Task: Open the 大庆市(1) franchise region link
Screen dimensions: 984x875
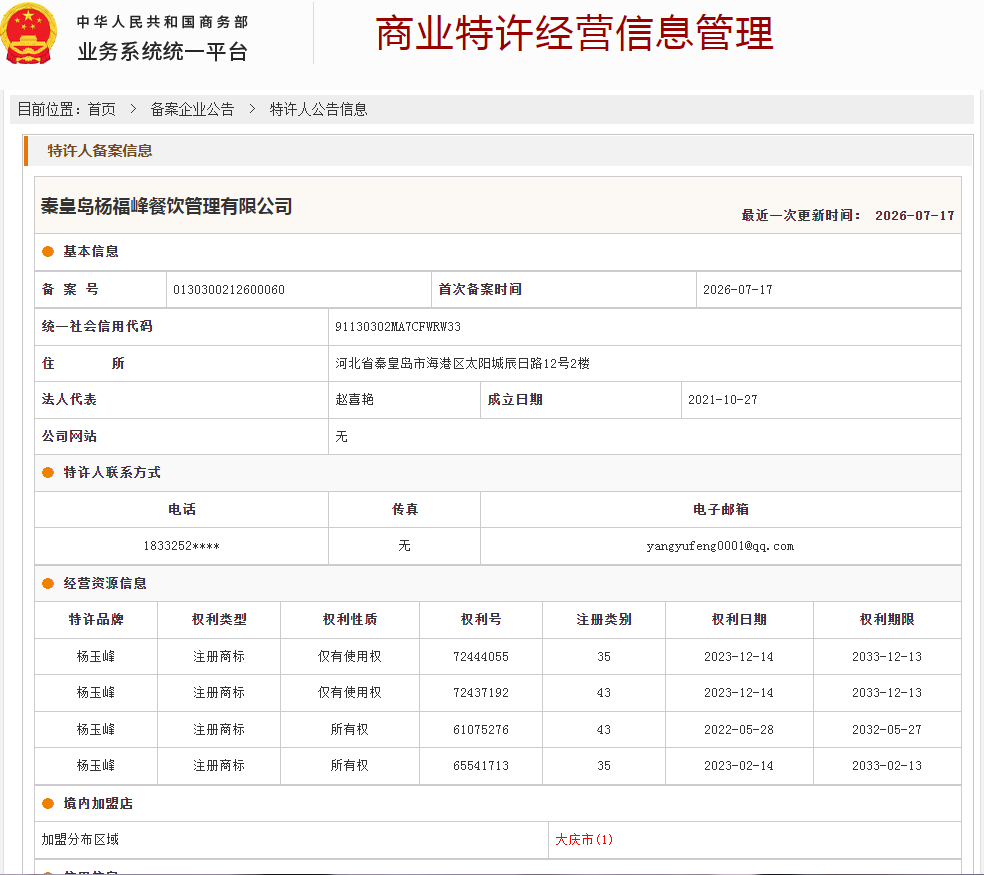Action: (584, 839)
